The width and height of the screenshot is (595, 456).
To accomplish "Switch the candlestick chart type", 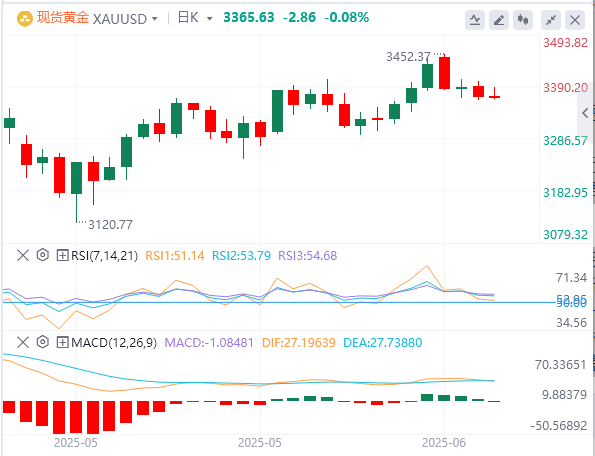I will coord(523,20).
